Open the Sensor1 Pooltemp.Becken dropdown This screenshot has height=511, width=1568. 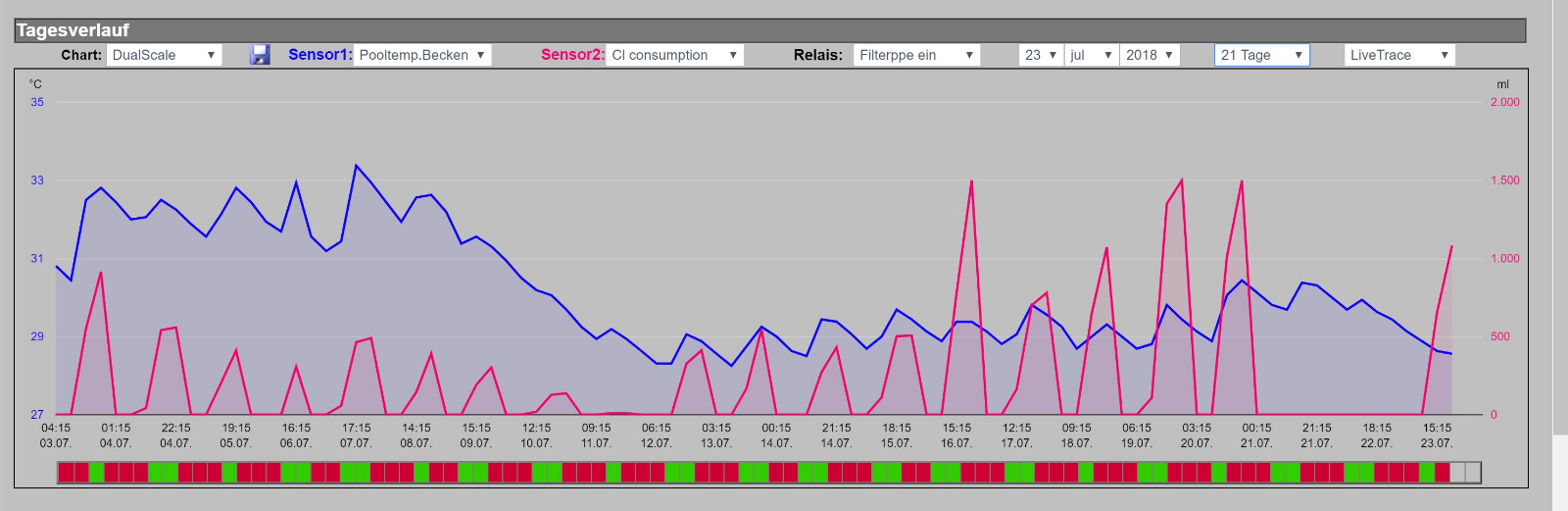coord(422,55)
